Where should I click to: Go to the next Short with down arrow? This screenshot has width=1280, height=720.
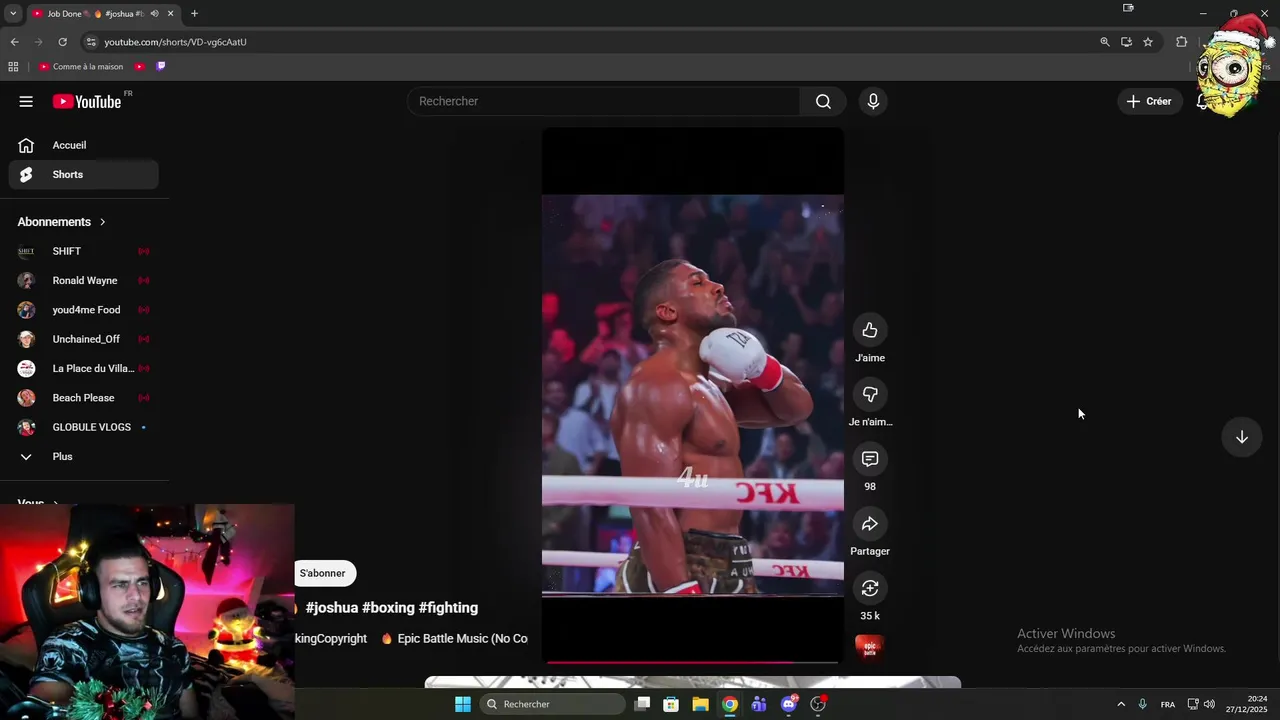point(1242,437)
